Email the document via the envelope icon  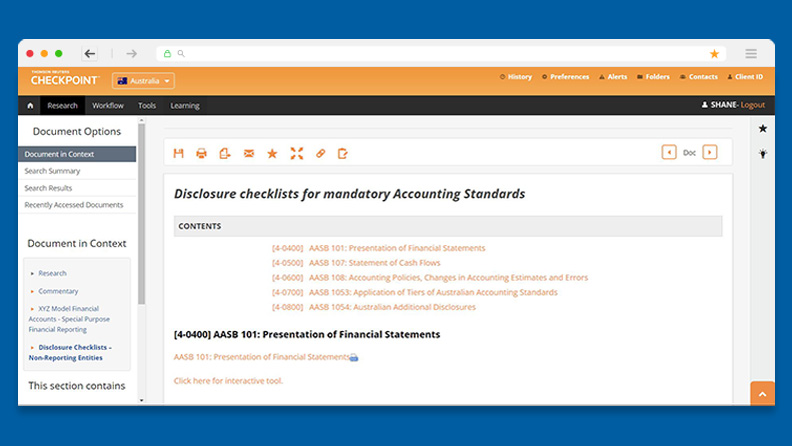pyautogui.click(x=249, y=153)
